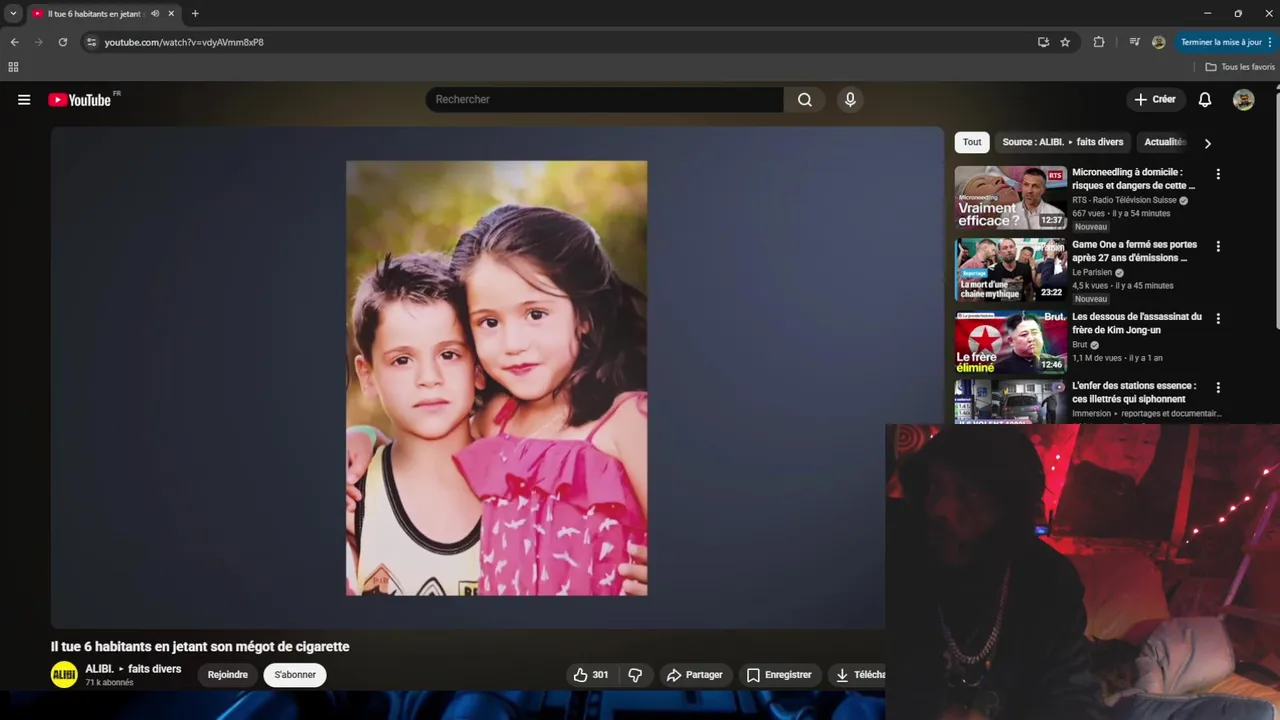Open the Les dessous de l'assassinat title link

pyautogui.click(x=1137, y=323)
